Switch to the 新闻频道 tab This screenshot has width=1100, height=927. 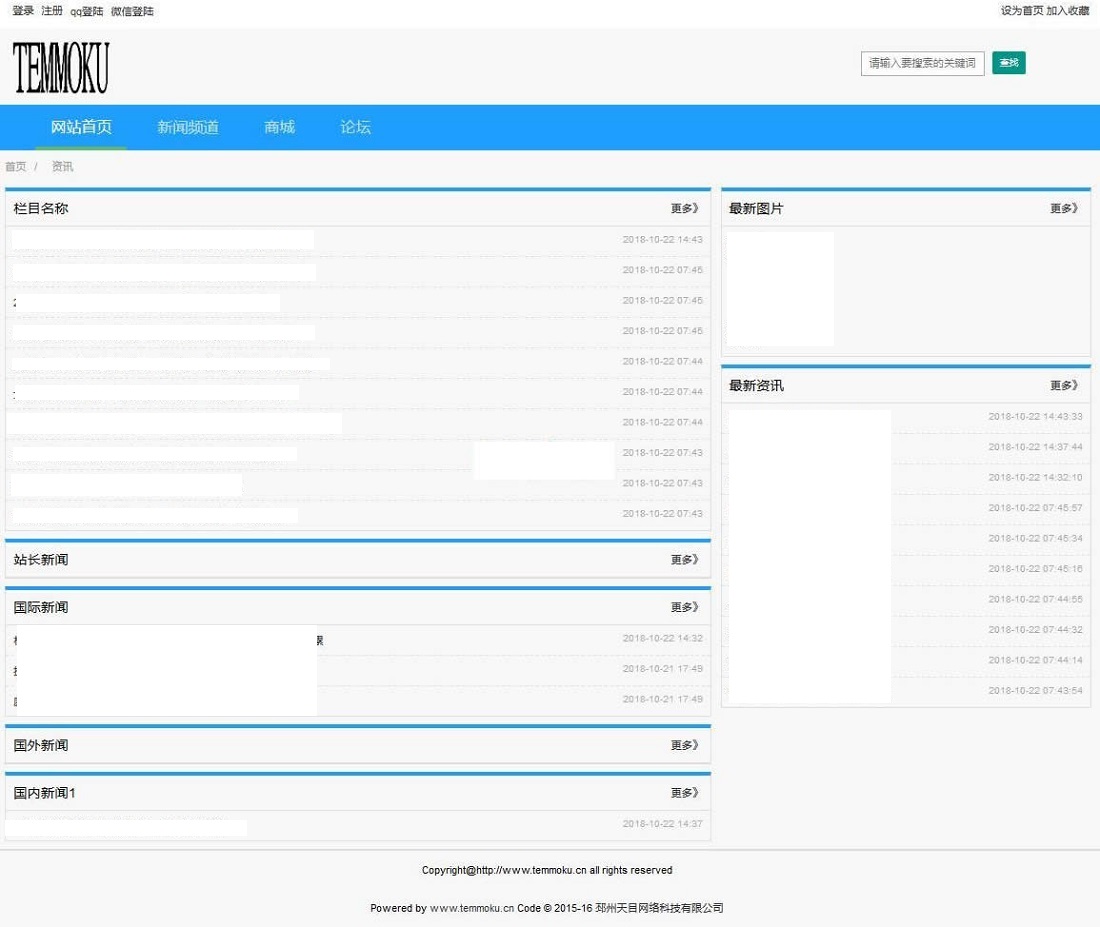click(x=188, y=127)
